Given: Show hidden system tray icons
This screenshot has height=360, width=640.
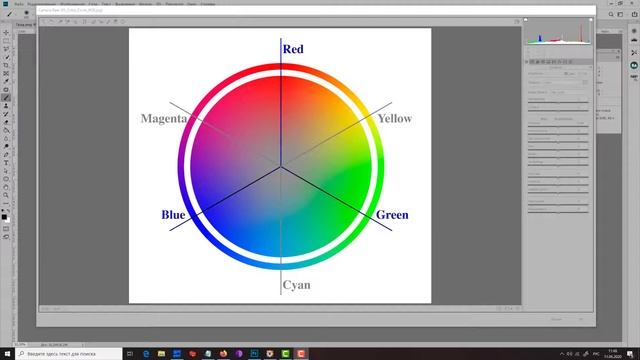Looking at the screenshot, I should pos(562,354).
